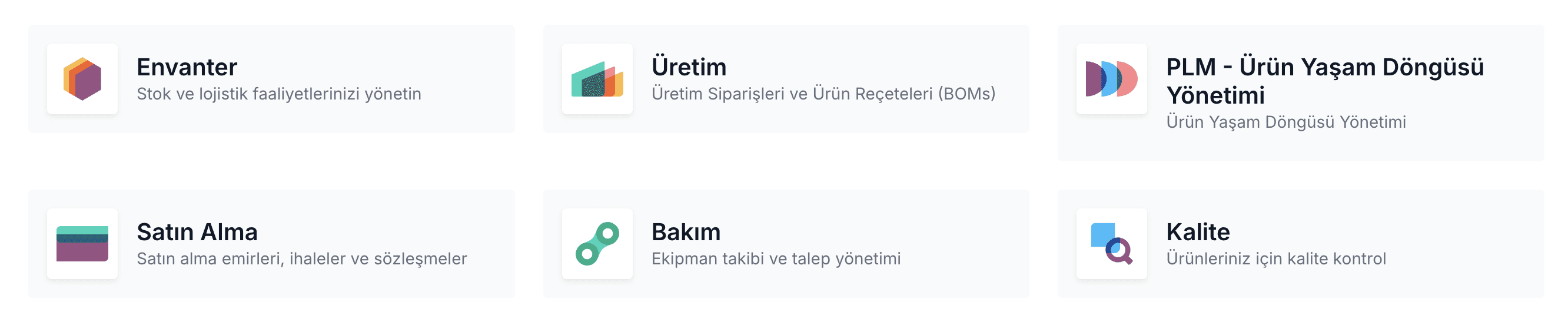This screenshot has height=325, width=1568.
Task: Click 'Stok ve lojistik faaliyetlerinizi yönetin' description
Action: click(279, 94)
